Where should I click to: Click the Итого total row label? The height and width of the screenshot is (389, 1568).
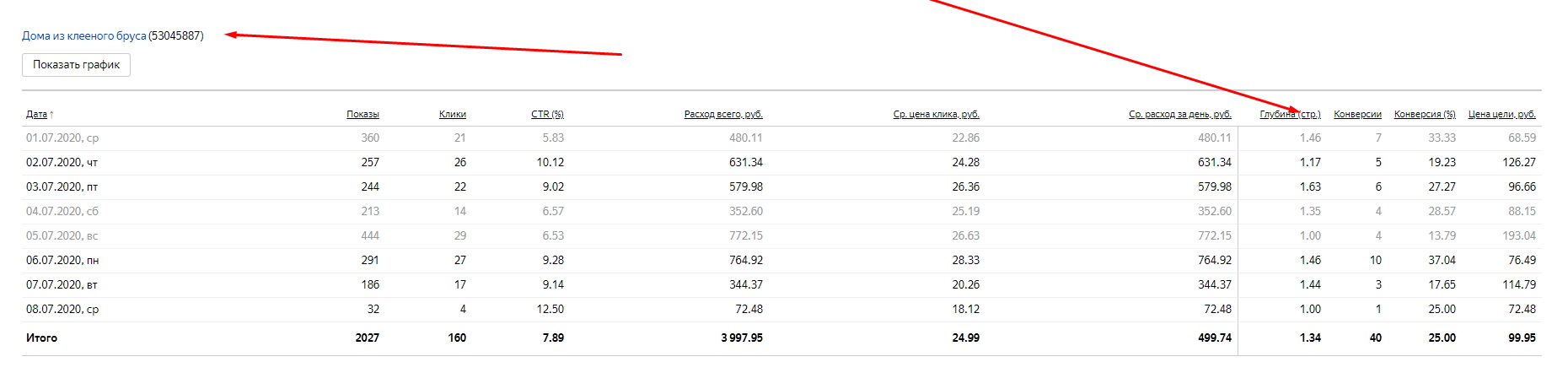41,338
